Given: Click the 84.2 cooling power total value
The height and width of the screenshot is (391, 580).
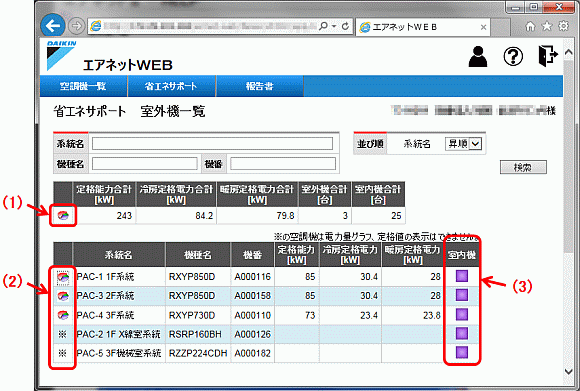Looking at the screenshot, I should 204,216.
